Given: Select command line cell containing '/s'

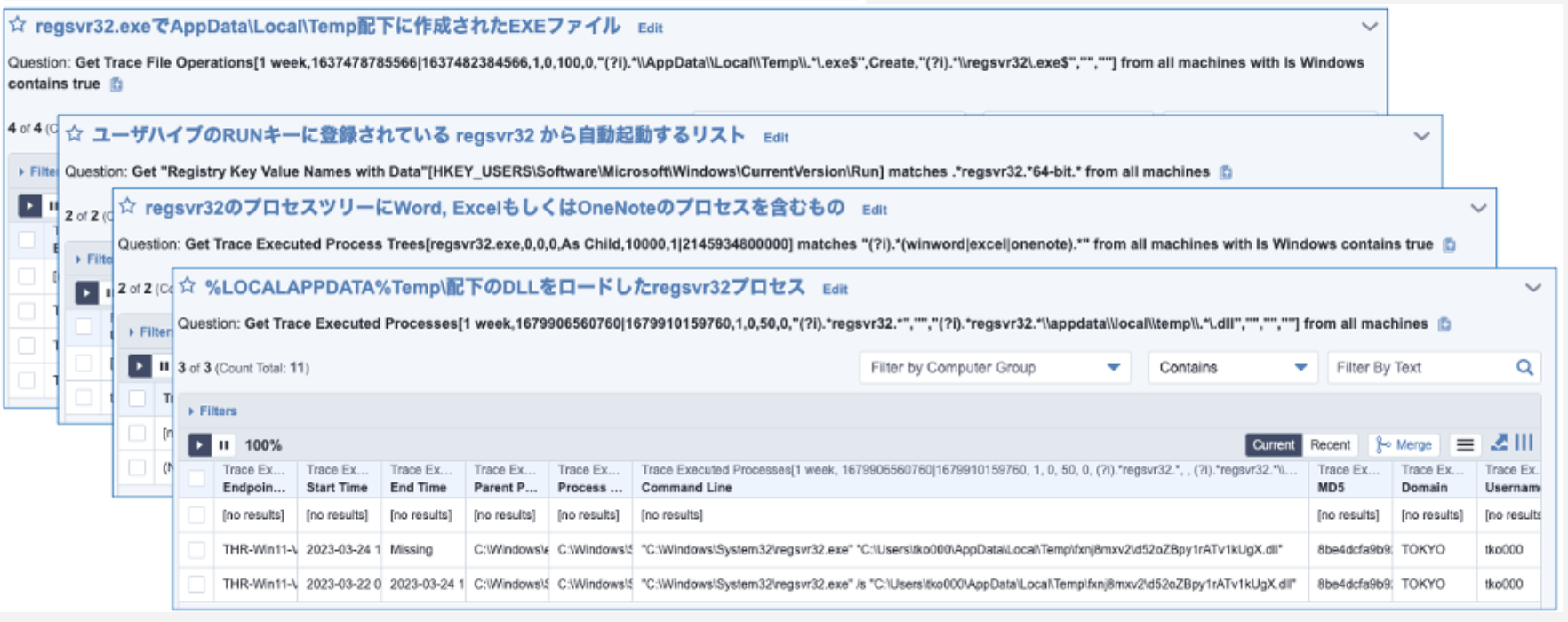Looking at the screenshot, I should pyautogui.click(x=972, y=584).
